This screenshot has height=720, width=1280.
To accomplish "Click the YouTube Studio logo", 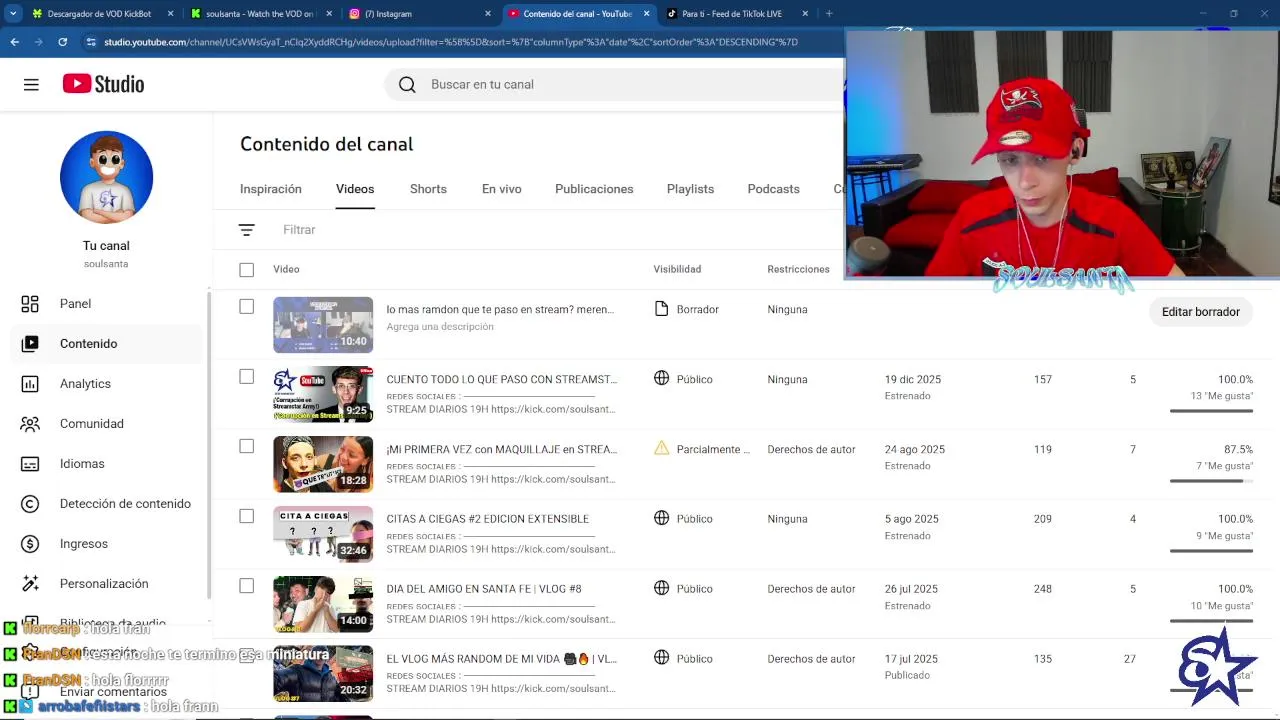I will point(103,84).
